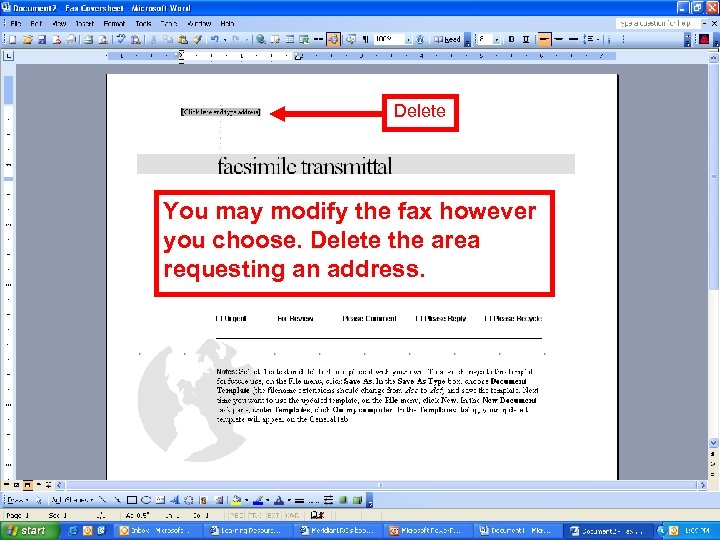Click the Research icon in the toolbar
This screenshot has width=720, height=540.
[135, 40]
